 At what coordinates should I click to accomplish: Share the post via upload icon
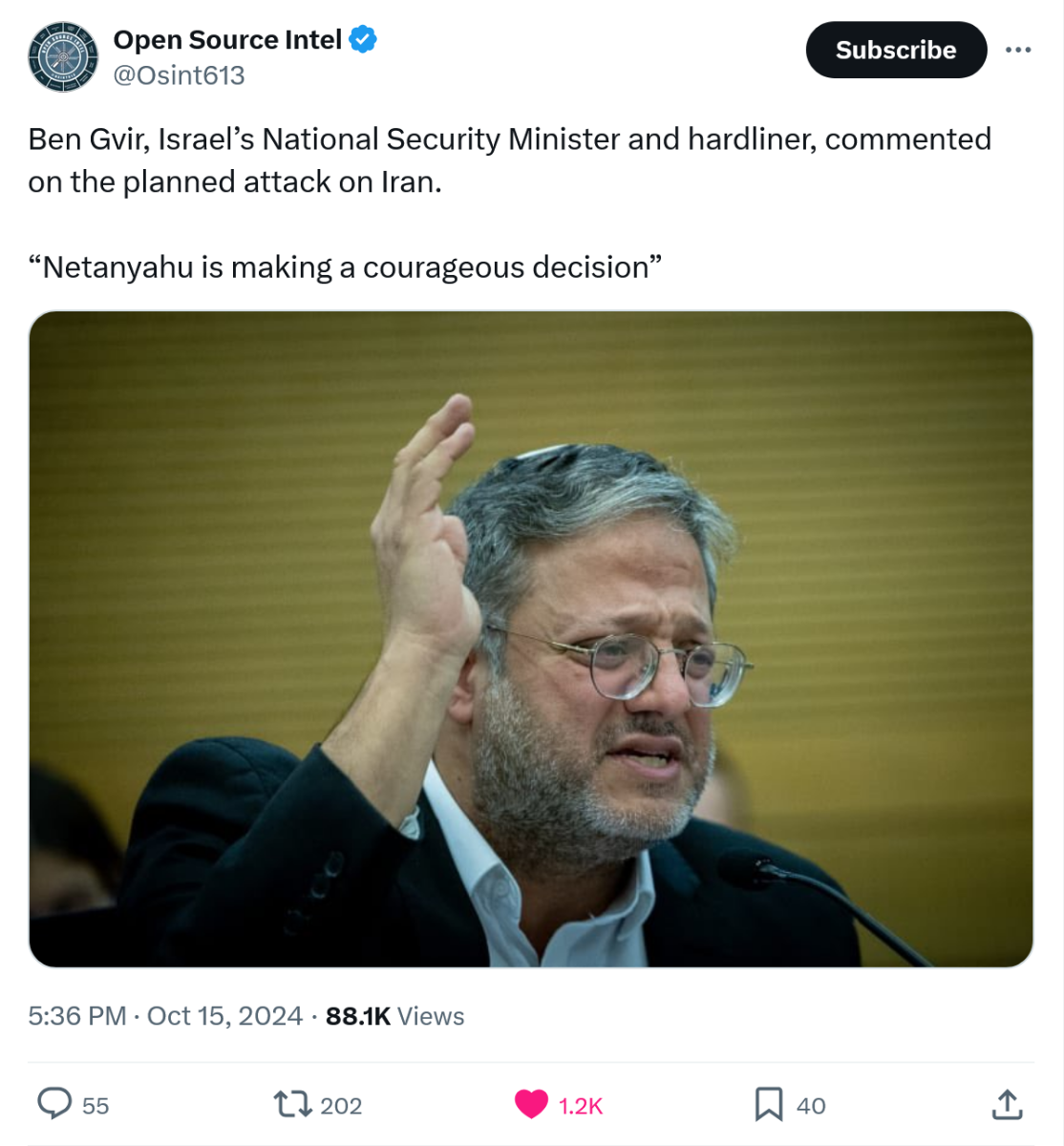point(1007,1104)
